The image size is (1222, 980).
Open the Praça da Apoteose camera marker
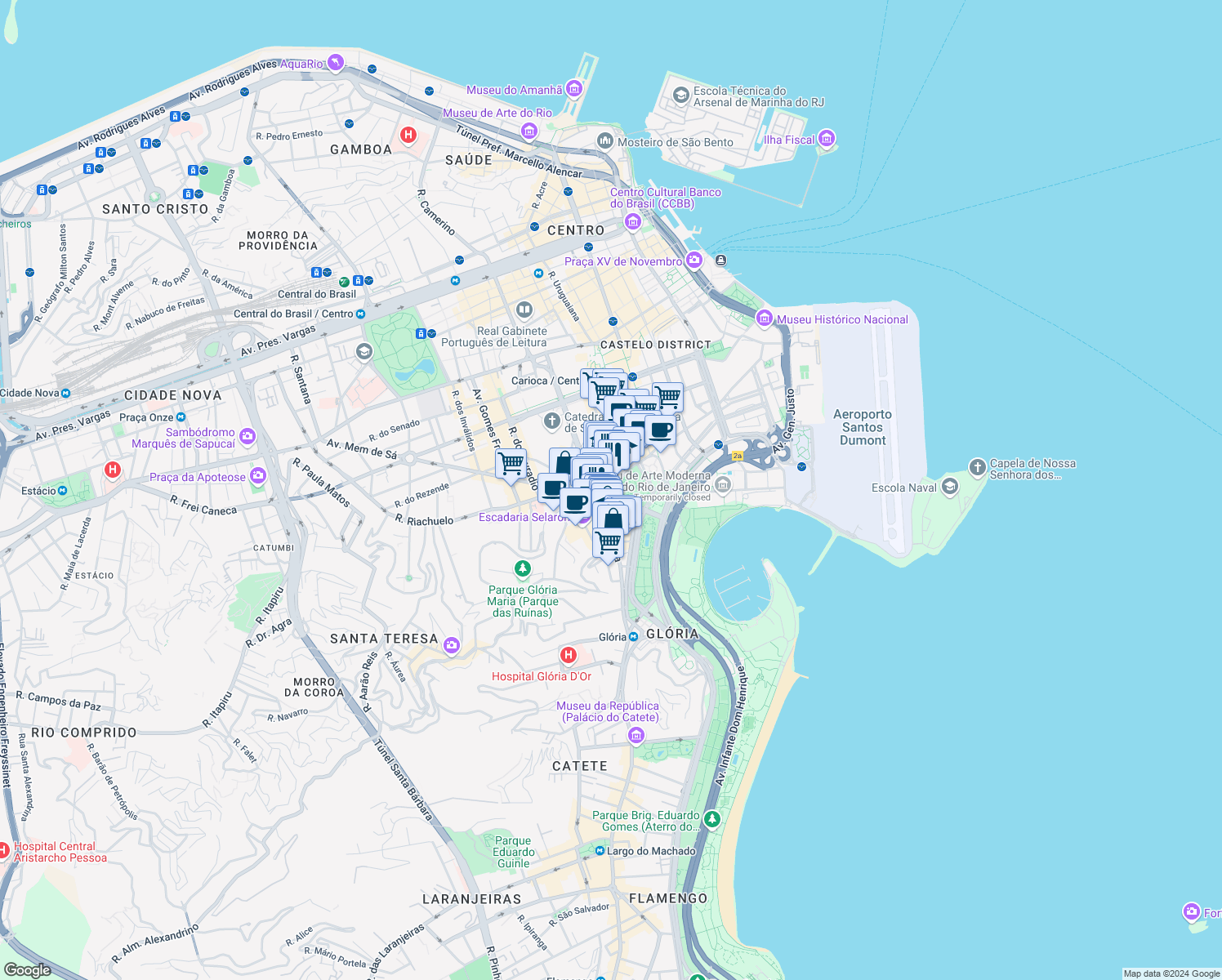pos(257,475)
